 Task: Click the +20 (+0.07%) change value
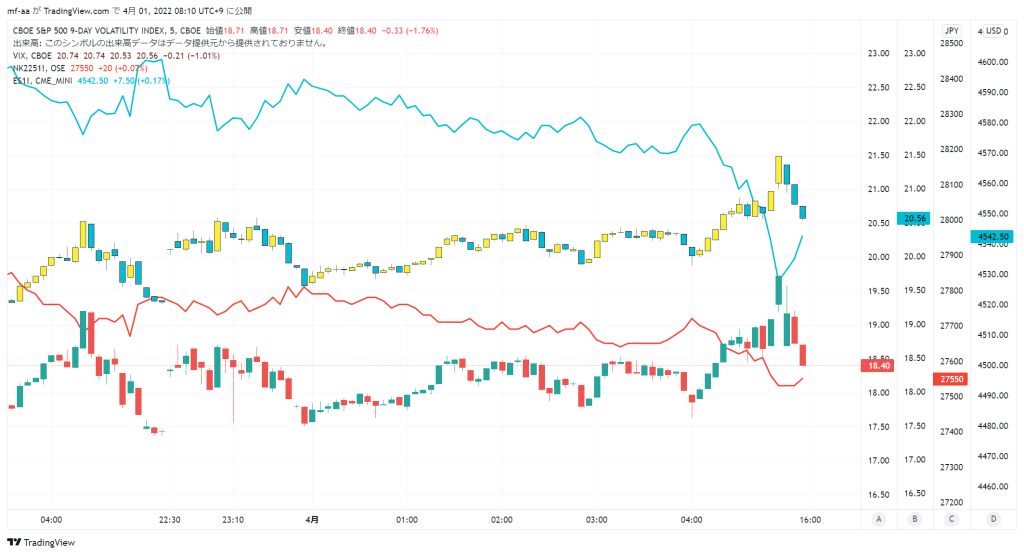click(x=123, y=68)
